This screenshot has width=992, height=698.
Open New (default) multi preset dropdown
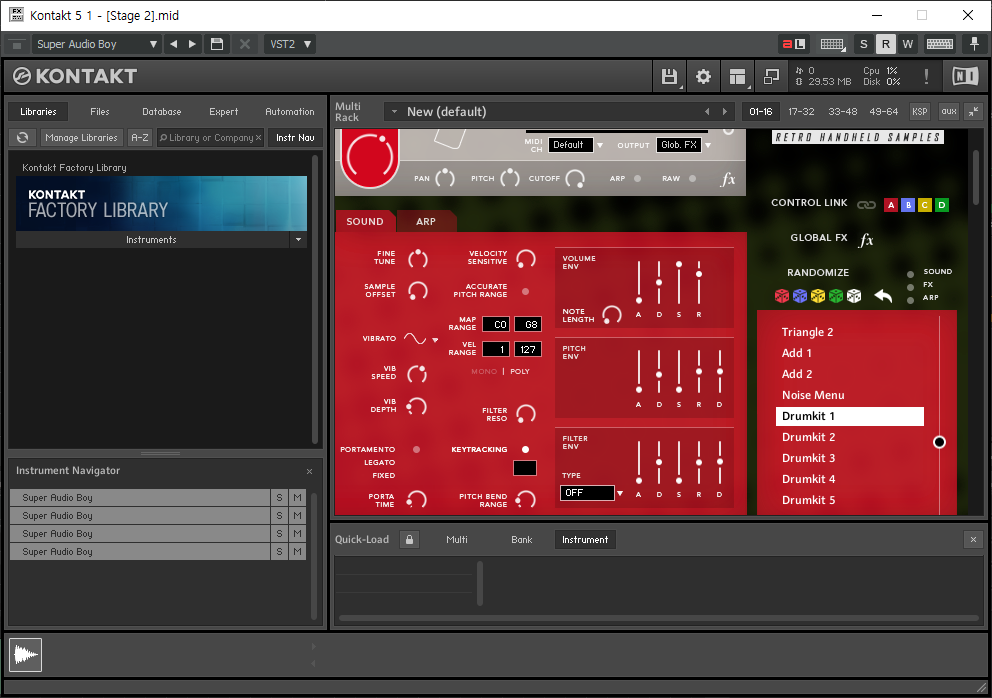(x=394, y=112)
